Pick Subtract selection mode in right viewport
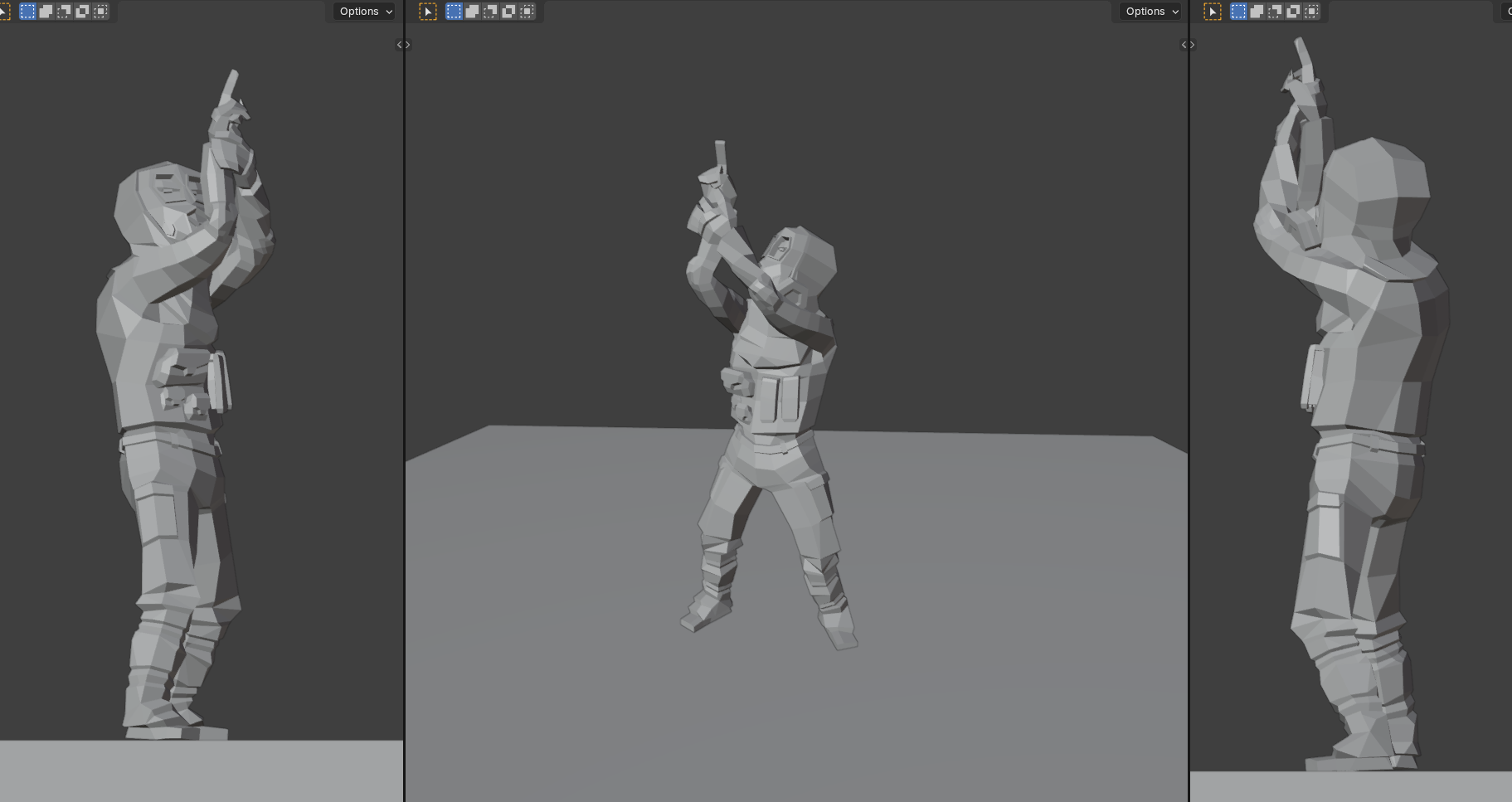This screenshot has width=1512, height=802. (x=1275, y=12)
